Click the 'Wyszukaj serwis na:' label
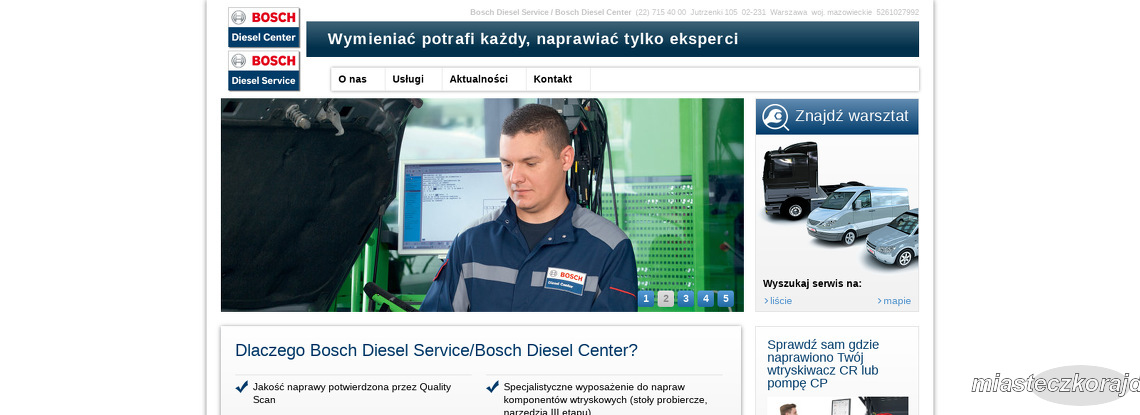The image size is (1140, 415). click(x=812, y=283)
